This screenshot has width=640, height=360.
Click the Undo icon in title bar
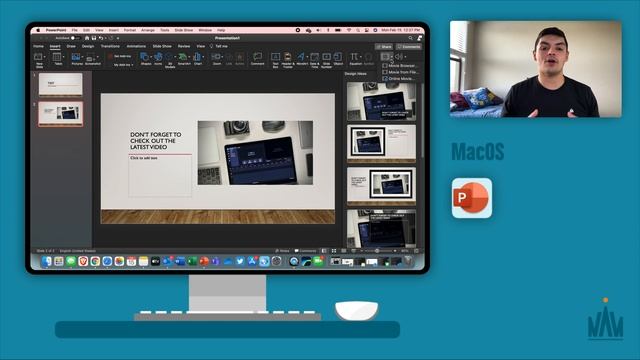click(x=101, y=38)
